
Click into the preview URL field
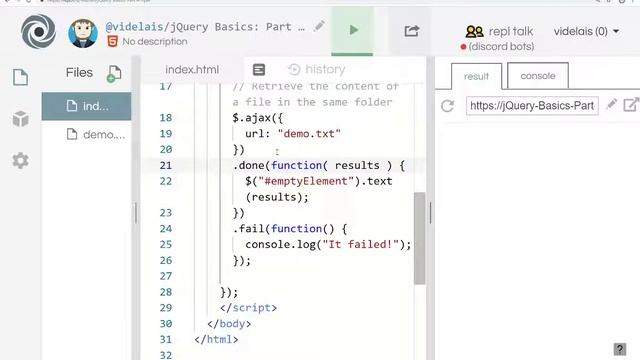point(532,106)
